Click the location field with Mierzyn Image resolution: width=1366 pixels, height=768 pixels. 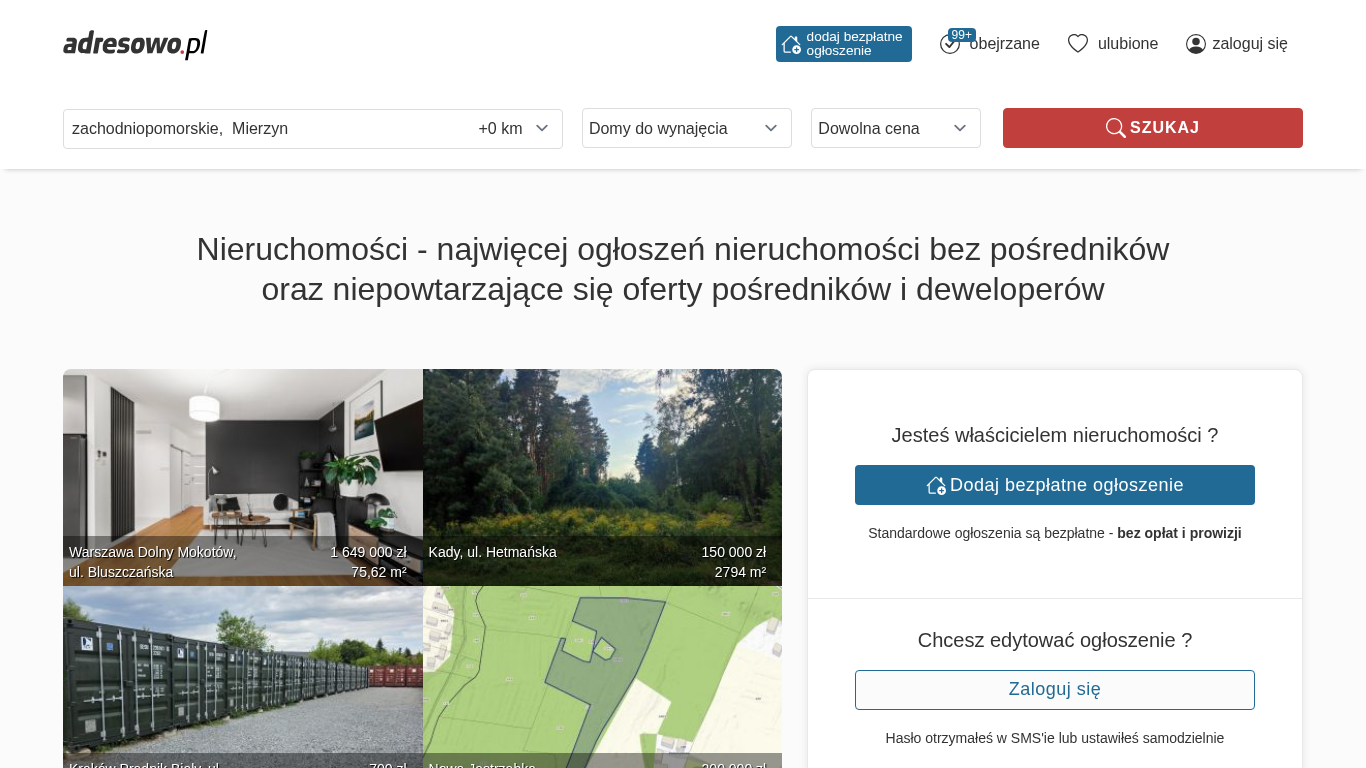(260, 129)
